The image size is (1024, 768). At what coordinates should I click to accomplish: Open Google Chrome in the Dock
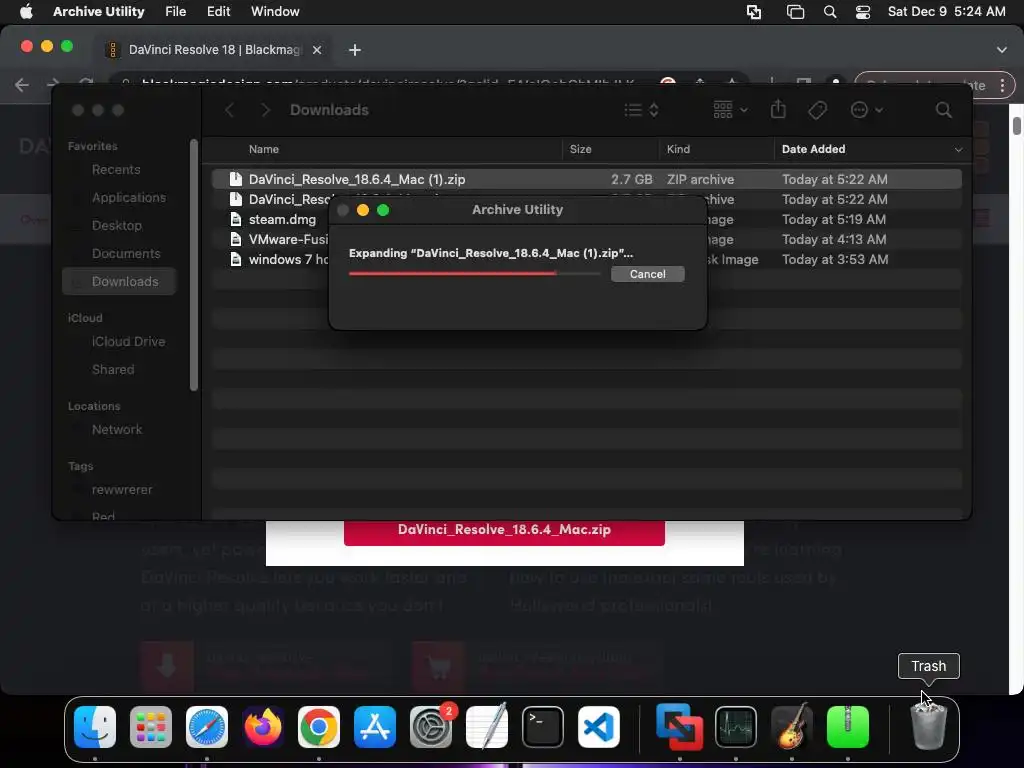[x=319, y=727]
